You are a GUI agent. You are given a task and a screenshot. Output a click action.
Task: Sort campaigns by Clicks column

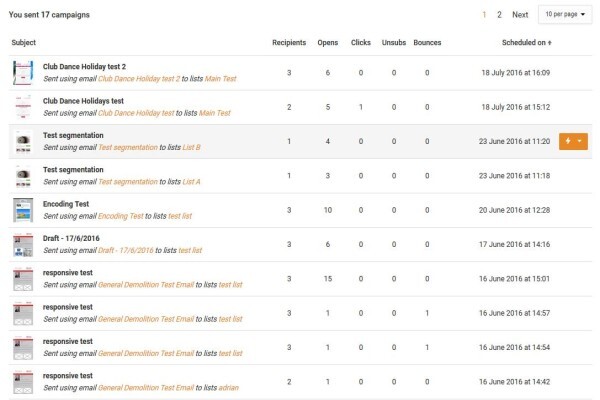360,42
